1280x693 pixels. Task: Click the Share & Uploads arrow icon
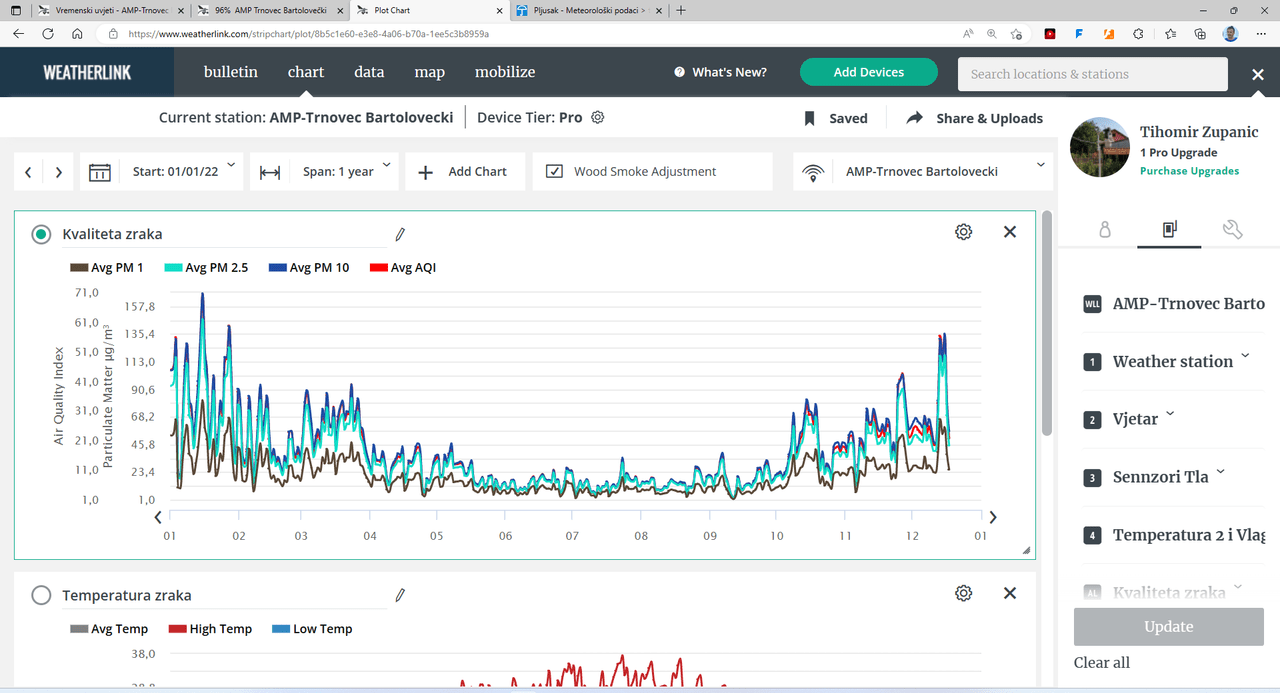(915, 118)
